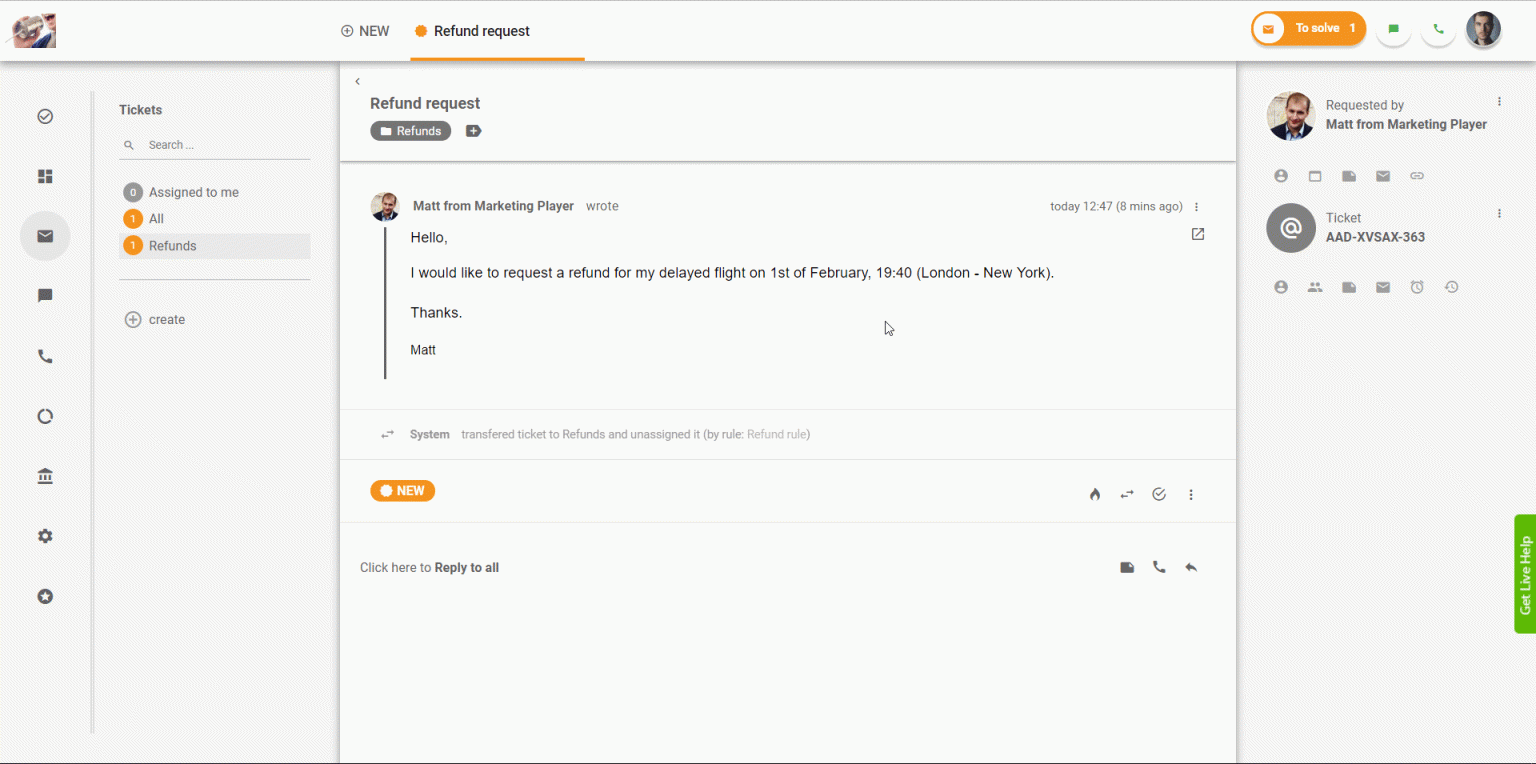The image size is (1536, 764).
Task: Open the Calls section in the sidebar
Action: [x=45, y=356]
